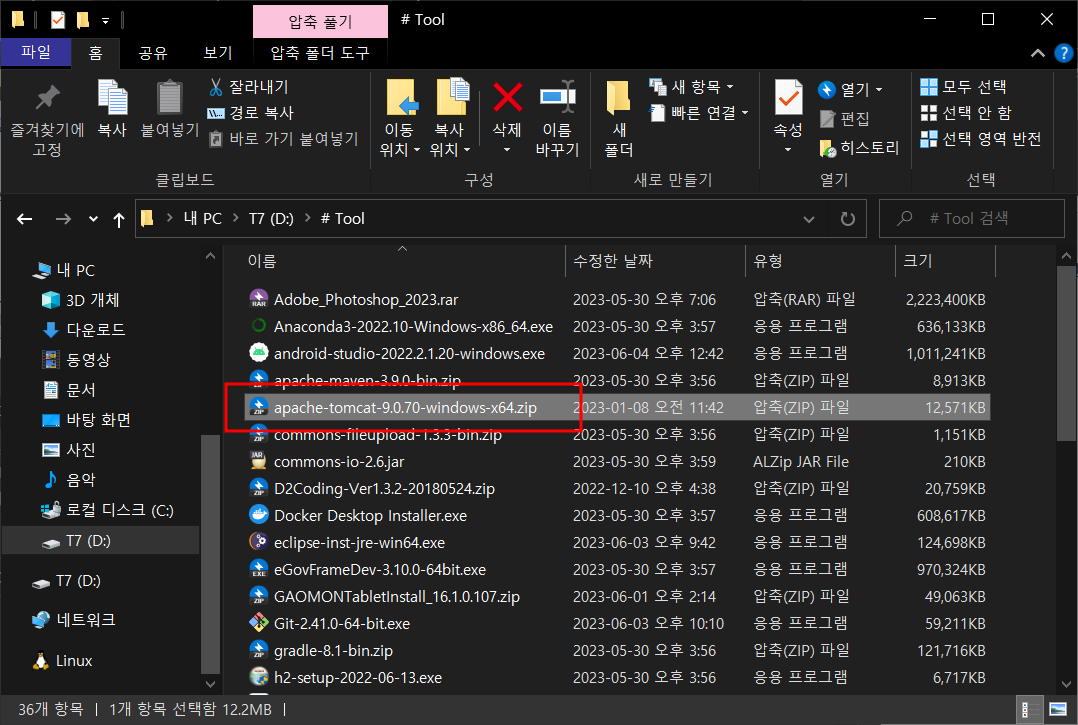Click 선택 영역 반전 (Invert selection)
The width and height of the screenshot is (1078, 725).
(x=981, y=139)
